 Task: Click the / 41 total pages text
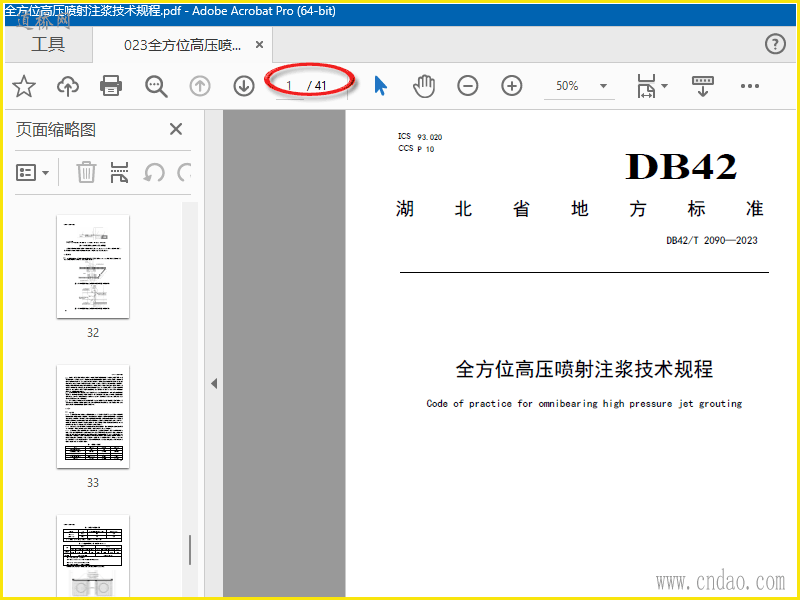(x=316, y=86)
